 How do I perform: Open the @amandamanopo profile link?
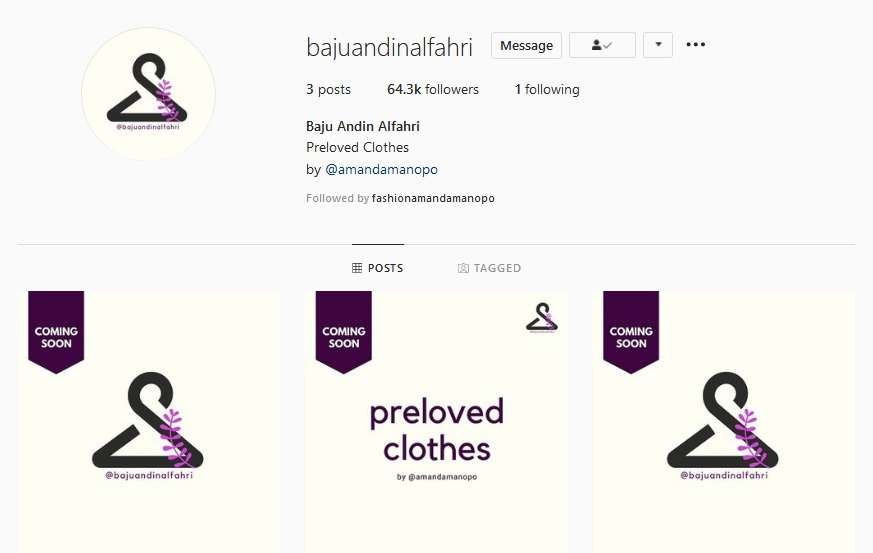point(381,169)
